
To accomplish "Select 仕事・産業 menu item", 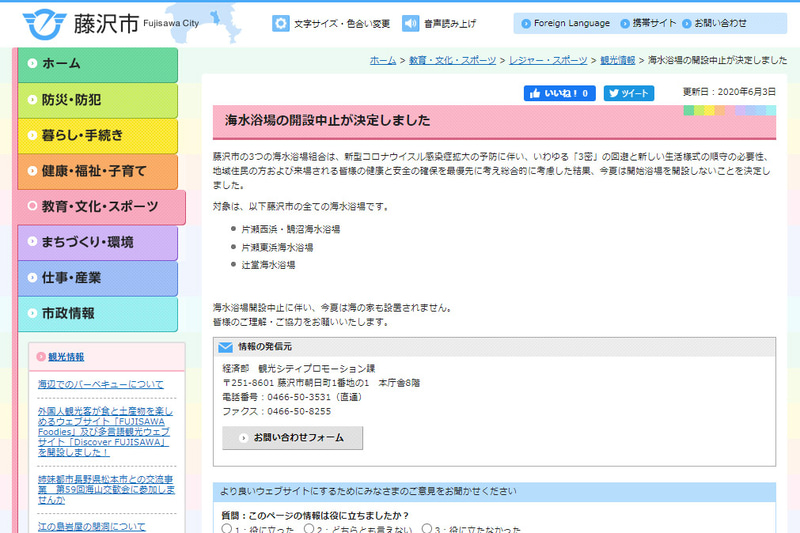I will click(x=97, y=278).
